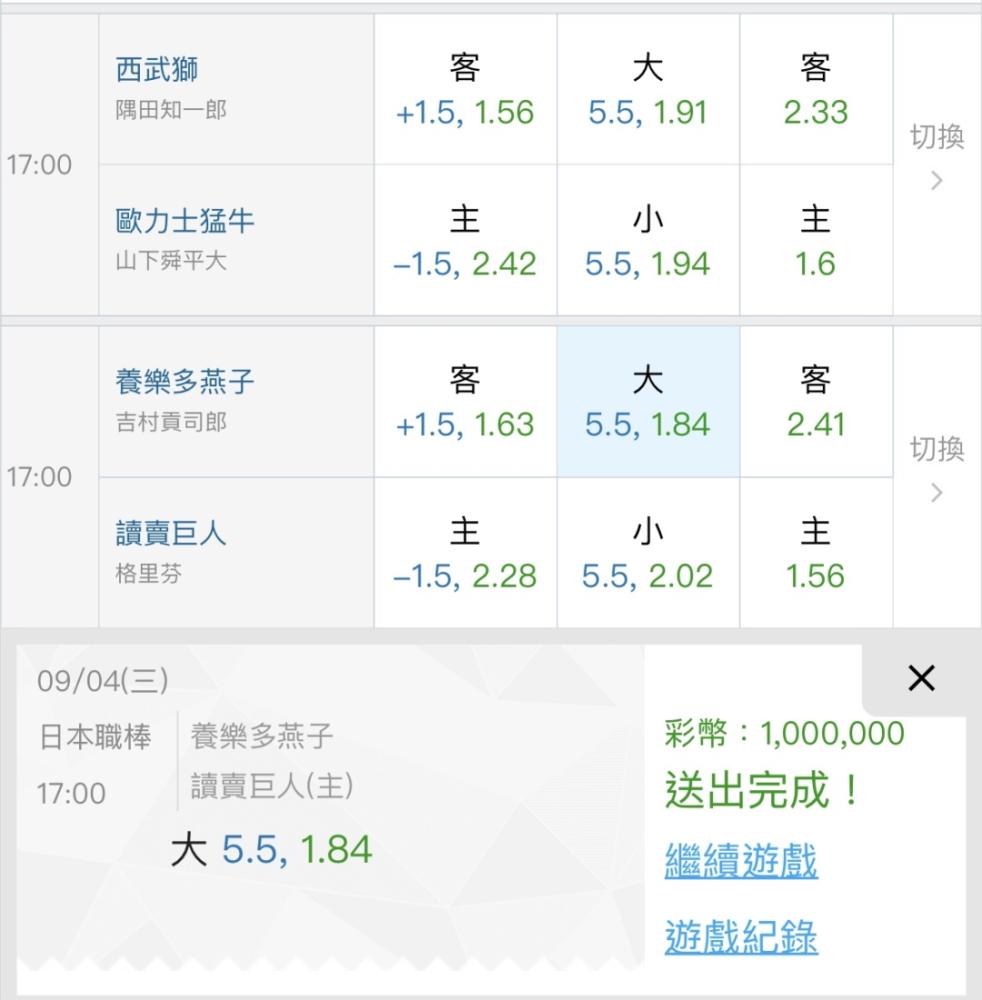982x1000 pixels.
Task: Choose 客 2.33 moneyline odds
Action: [x=816, y=90]
